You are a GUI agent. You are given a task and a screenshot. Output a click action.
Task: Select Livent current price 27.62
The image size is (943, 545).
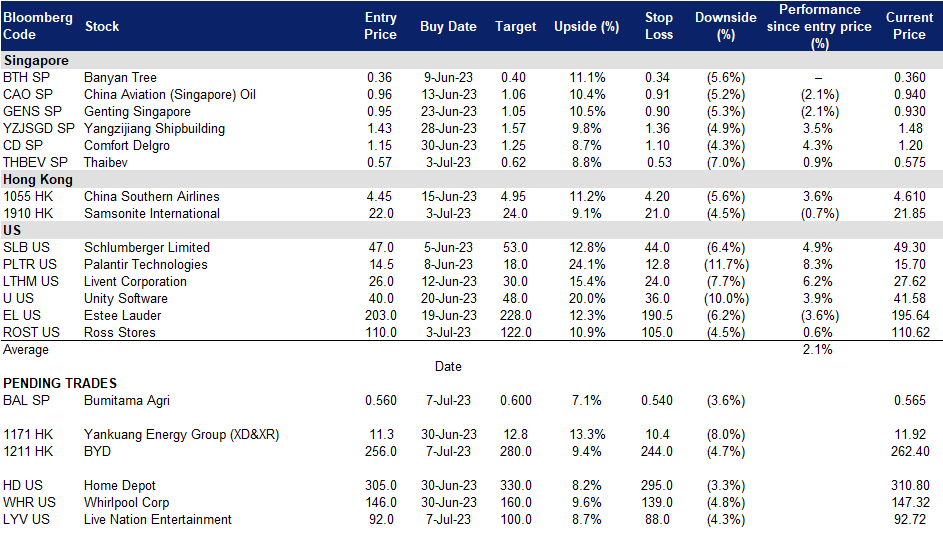(910, 282)
